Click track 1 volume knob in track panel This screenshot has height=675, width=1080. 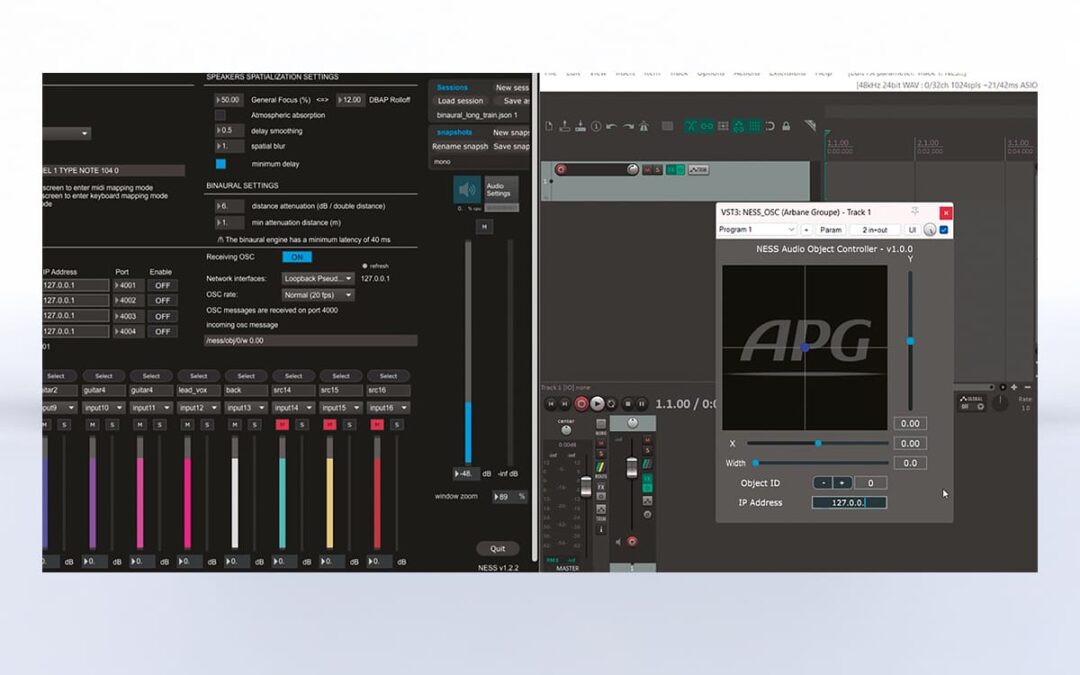632,169
